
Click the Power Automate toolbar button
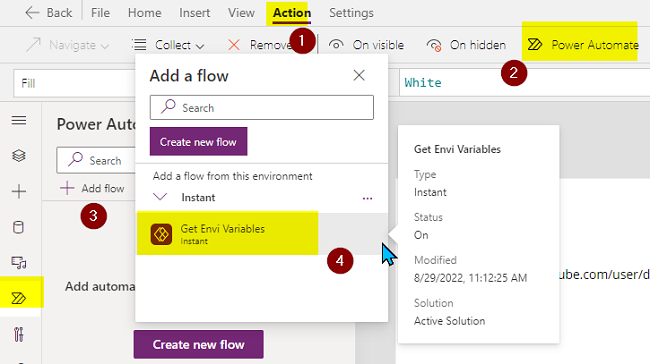click(x=582, y=44)
